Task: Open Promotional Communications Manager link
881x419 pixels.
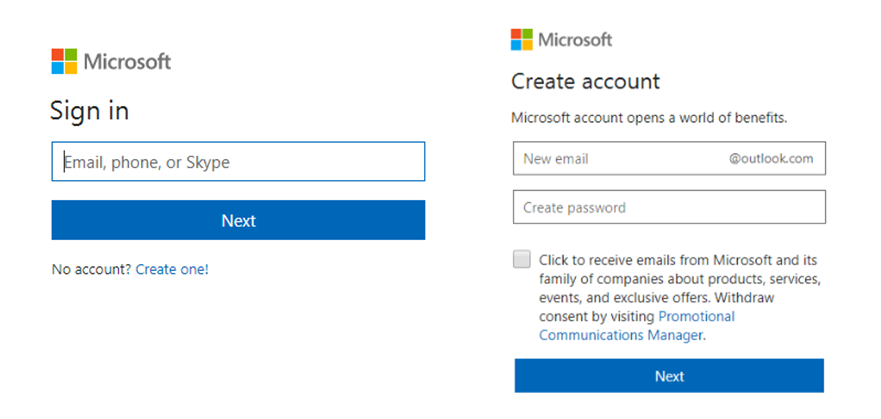Action: coord(637,326)
